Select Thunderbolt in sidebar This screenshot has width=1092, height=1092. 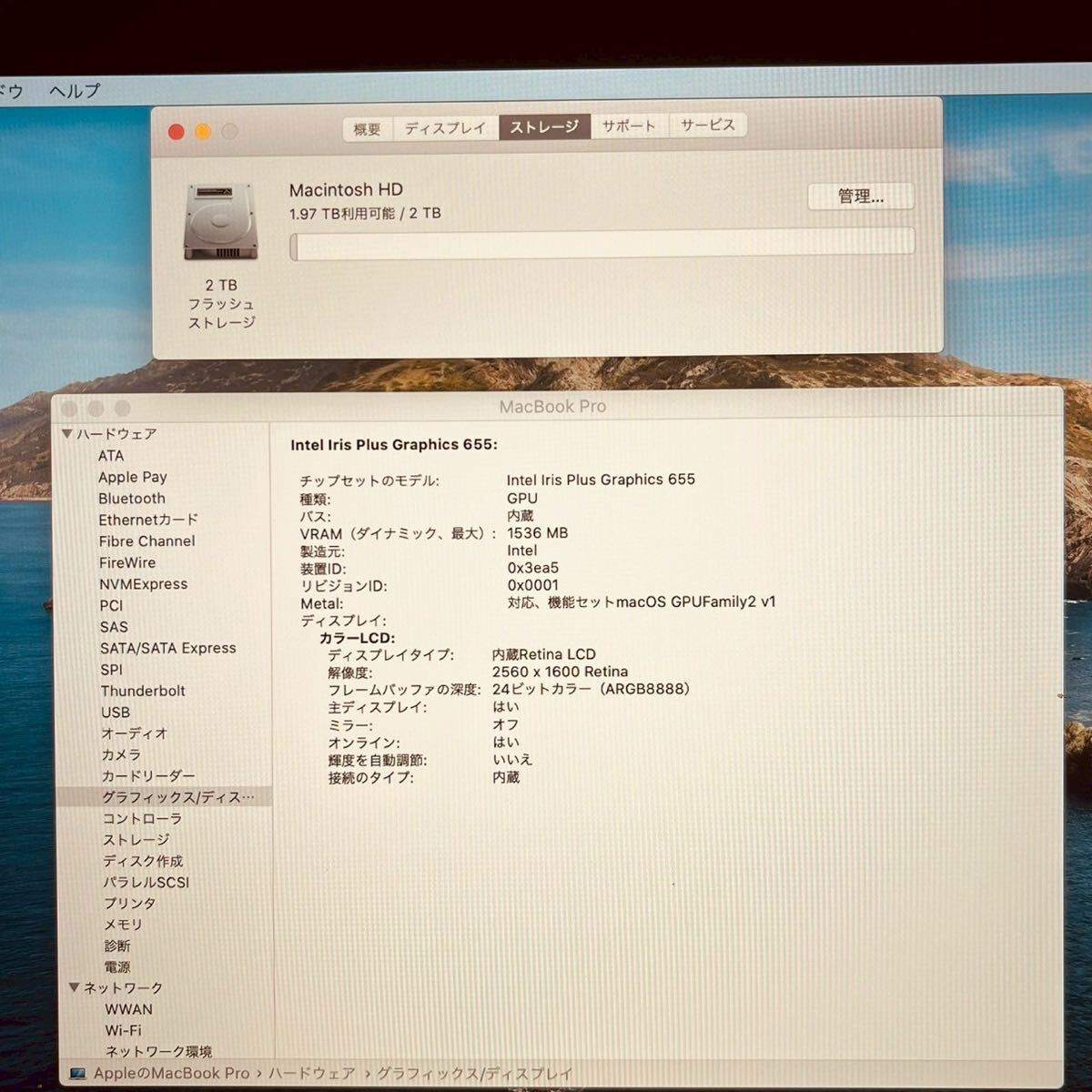click(143, 692)
